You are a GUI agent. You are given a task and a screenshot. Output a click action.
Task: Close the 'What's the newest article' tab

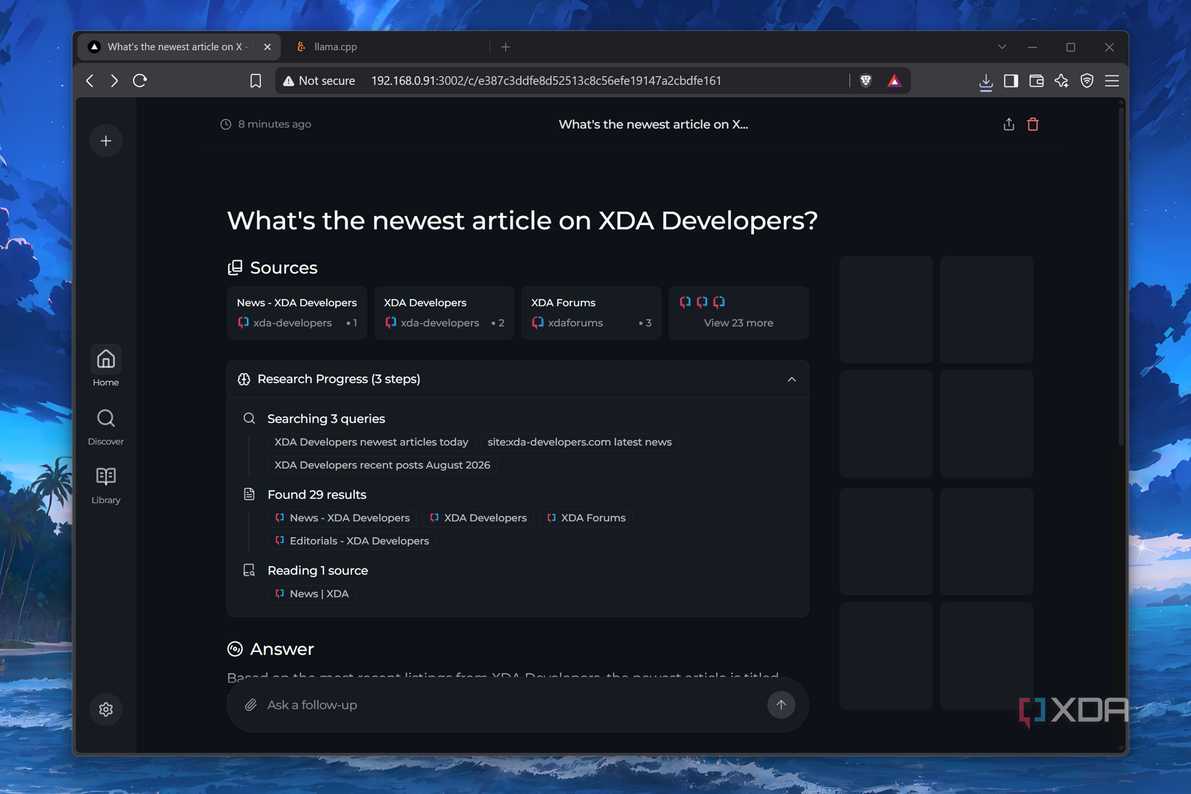point(267,47)
